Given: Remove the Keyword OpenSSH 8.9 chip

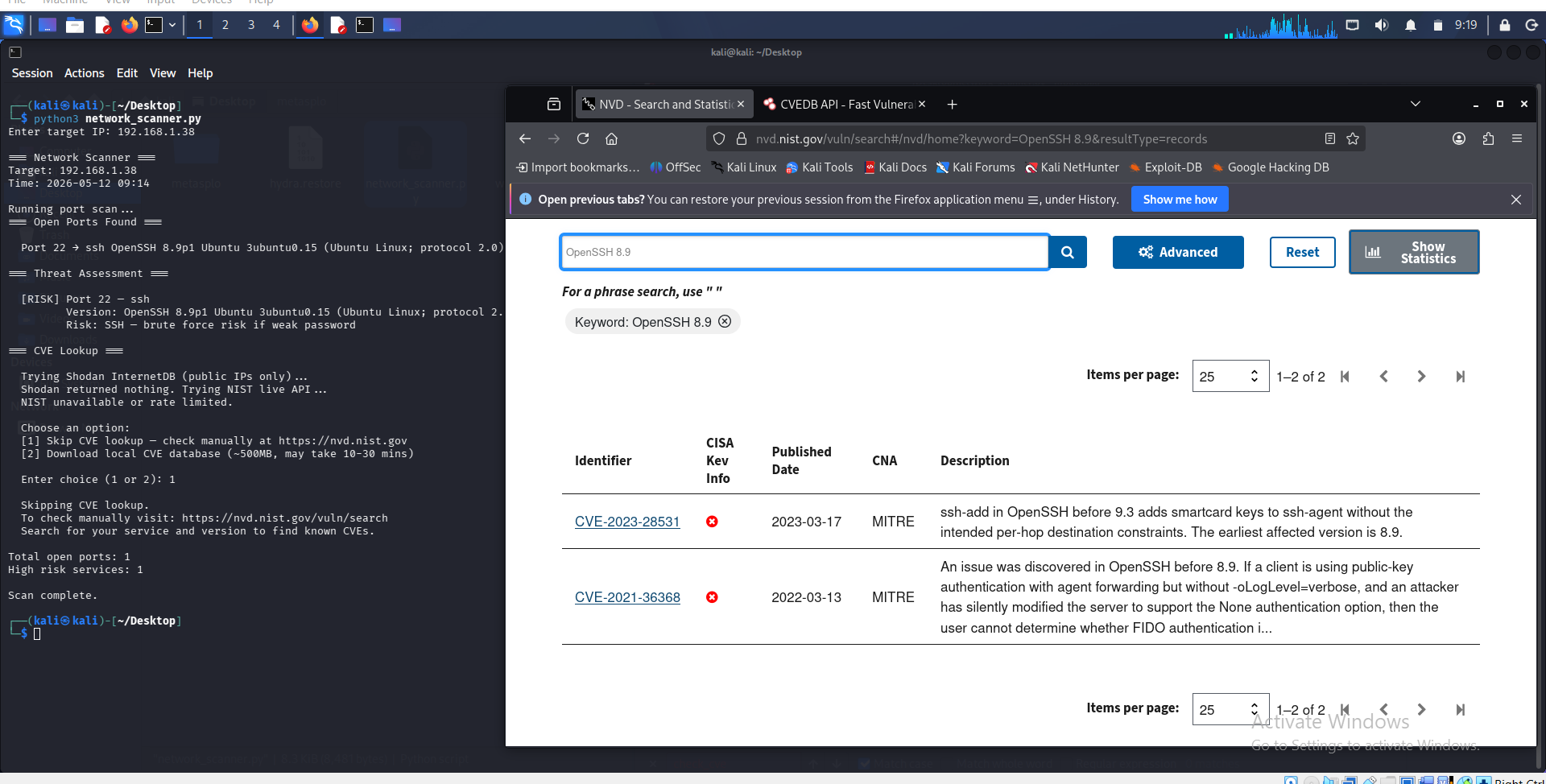Looking at the screenshot, I should point(725,321).
